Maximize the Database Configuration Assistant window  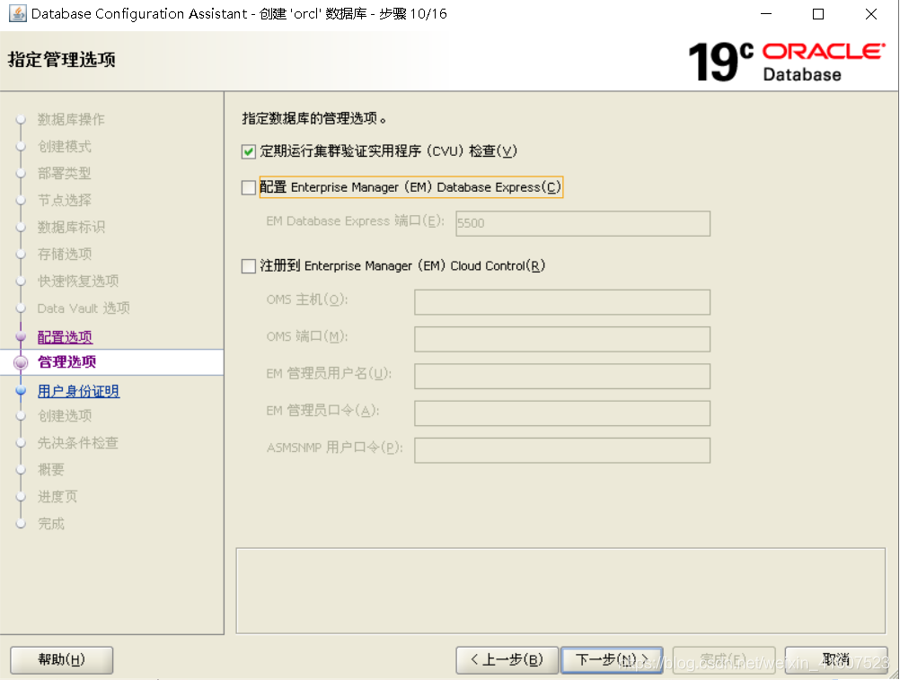[818, 14]
